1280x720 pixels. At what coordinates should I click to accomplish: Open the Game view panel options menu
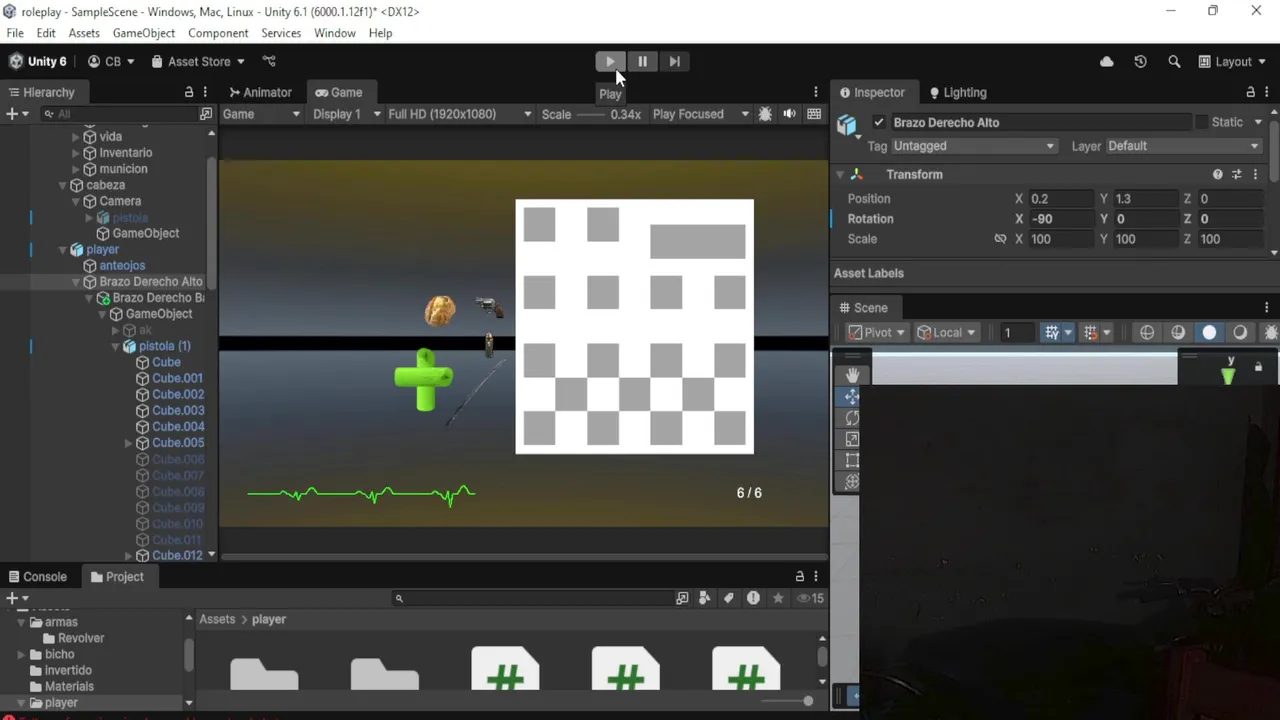[x=816, y=92]
